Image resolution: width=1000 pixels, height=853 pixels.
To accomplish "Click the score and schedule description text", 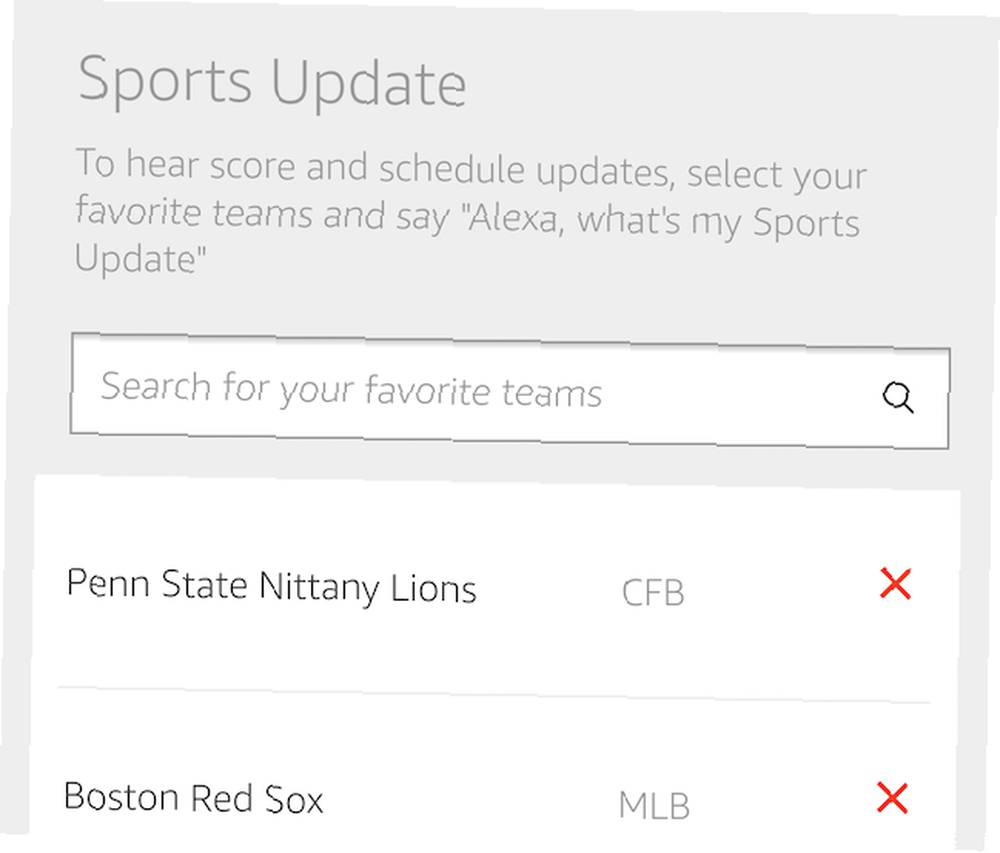I will point(471,212).
